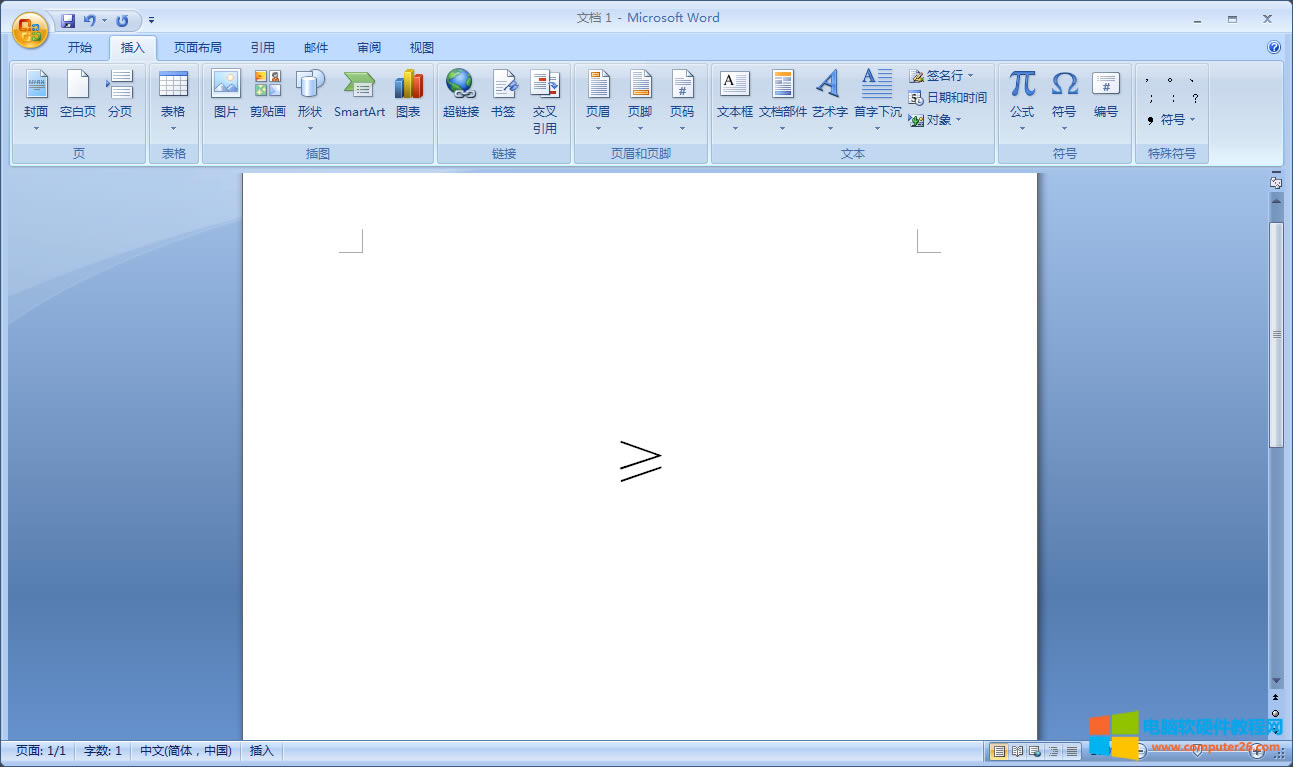The width and height of the screenshot is (1293, 767).
Task: Expand the shapes (形状) gallery
Action: click(310, 100)
